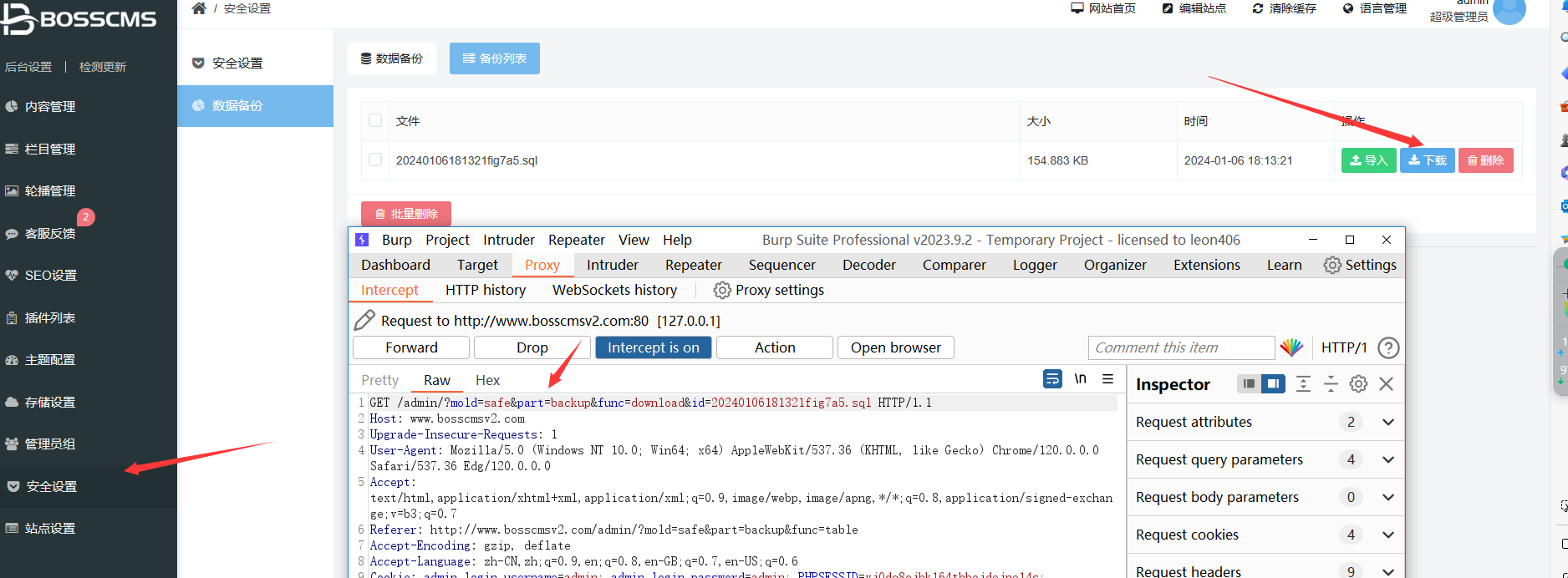Toggle the line wrap icon in editor
Image resolution: width=1568 pixels, height=578 pixels.
(1052, 379)
